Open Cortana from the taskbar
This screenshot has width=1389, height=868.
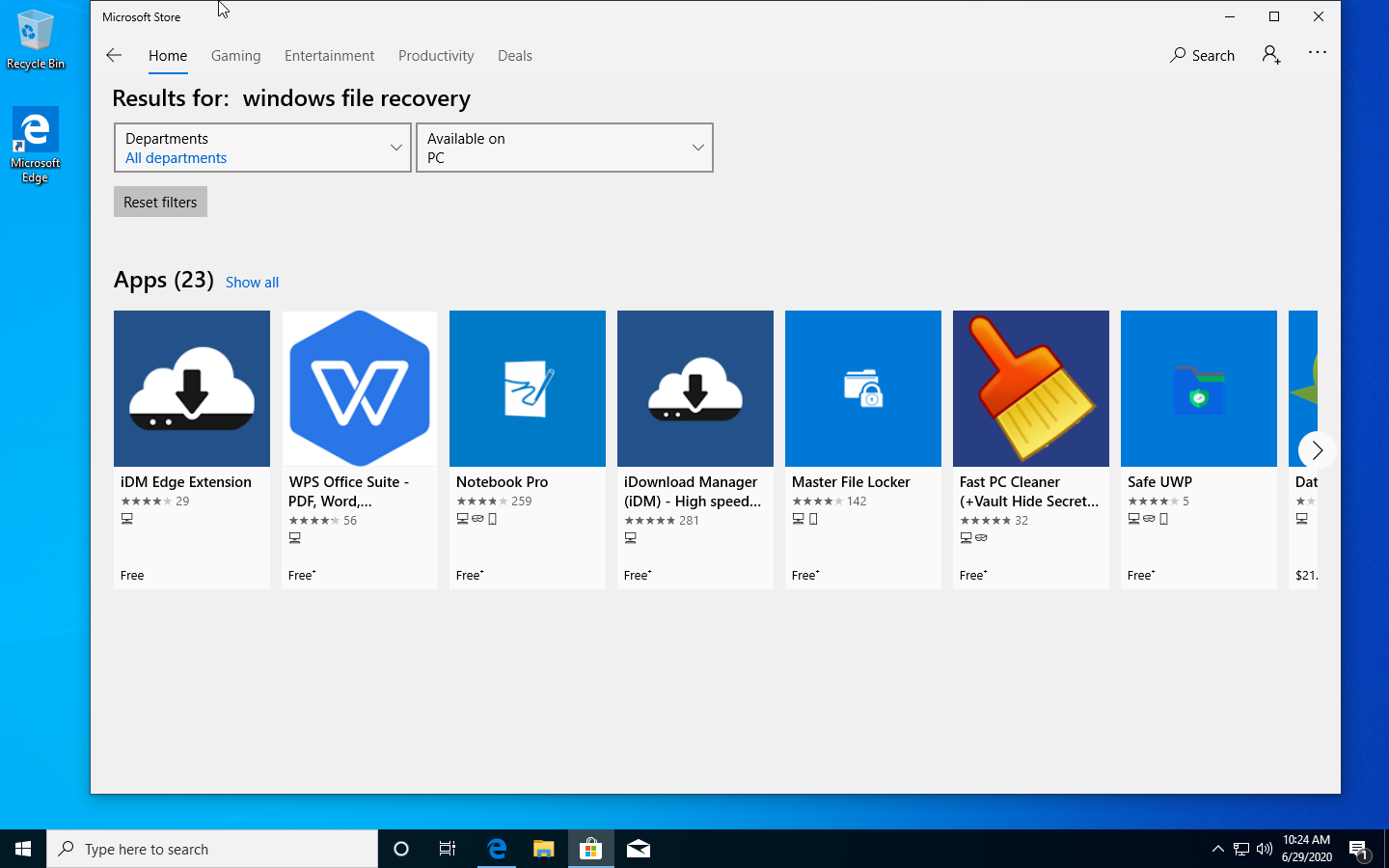click(401, 849)
